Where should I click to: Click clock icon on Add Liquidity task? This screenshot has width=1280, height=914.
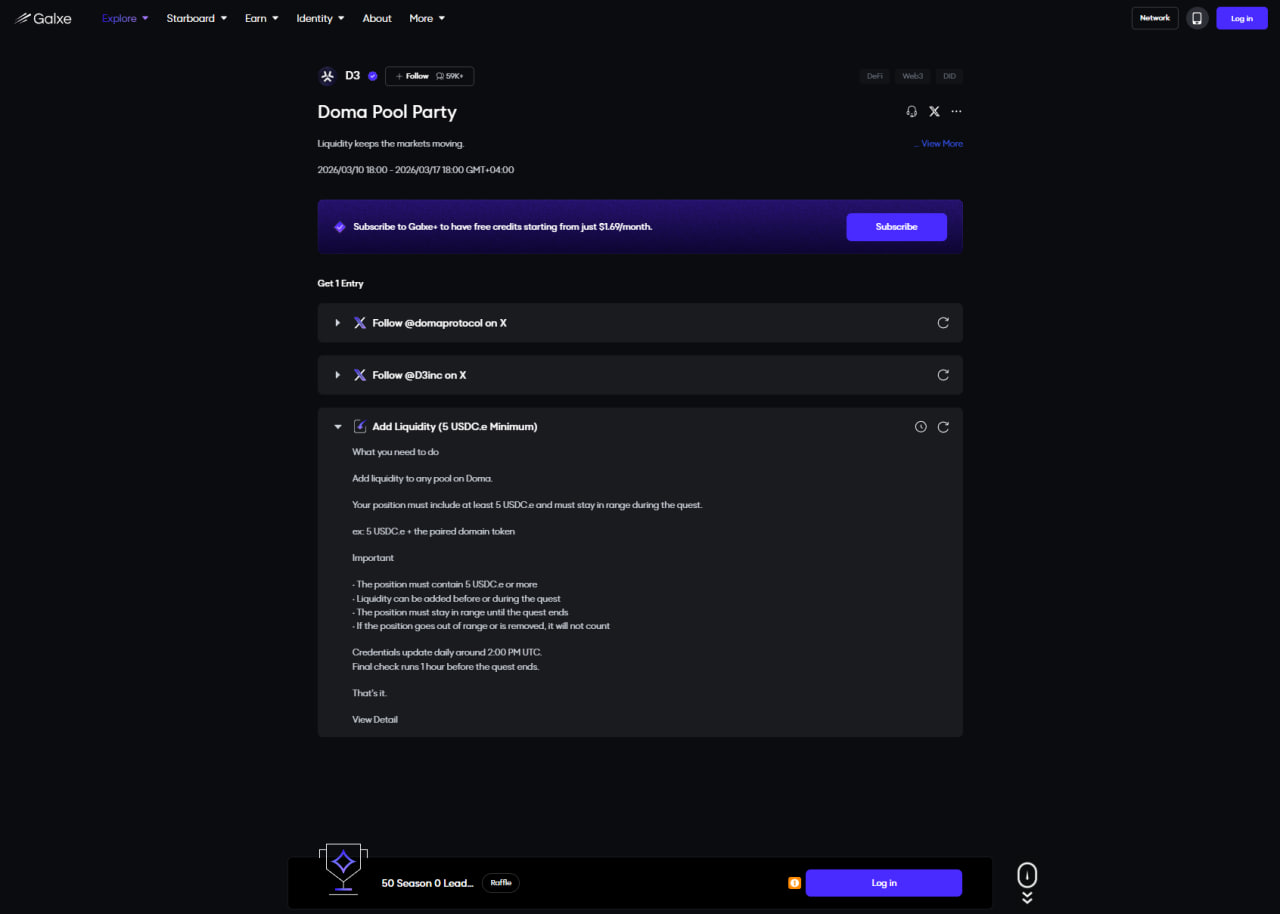click(920, 427)
